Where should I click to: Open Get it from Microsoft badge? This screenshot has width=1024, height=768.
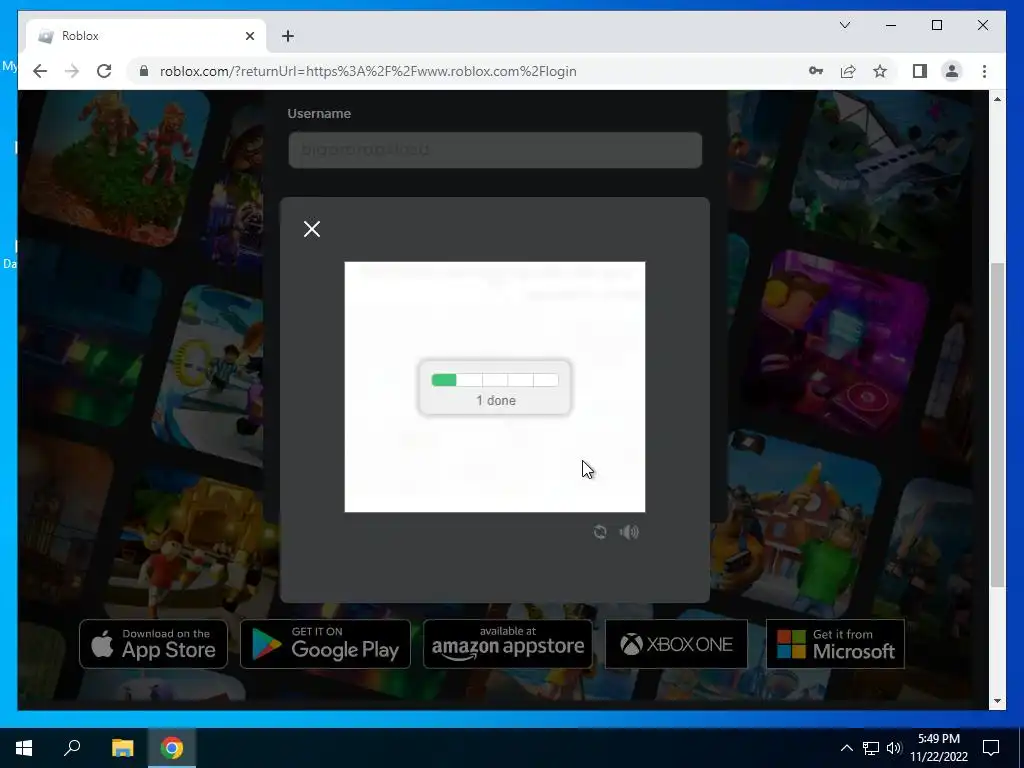835,644
